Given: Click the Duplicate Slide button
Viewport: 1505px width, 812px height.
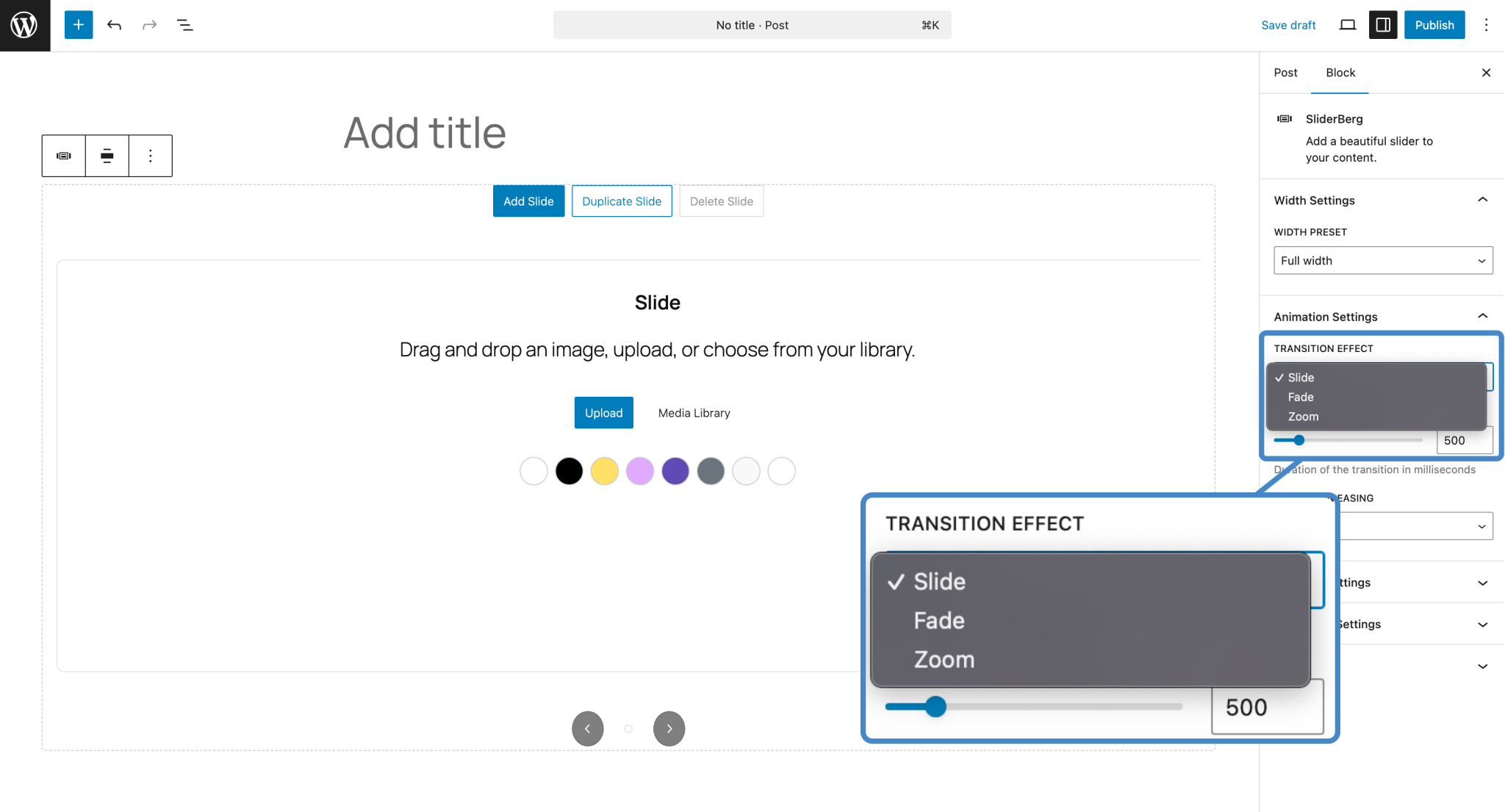Looking at the screenshot, I should [x=621, y=201].
